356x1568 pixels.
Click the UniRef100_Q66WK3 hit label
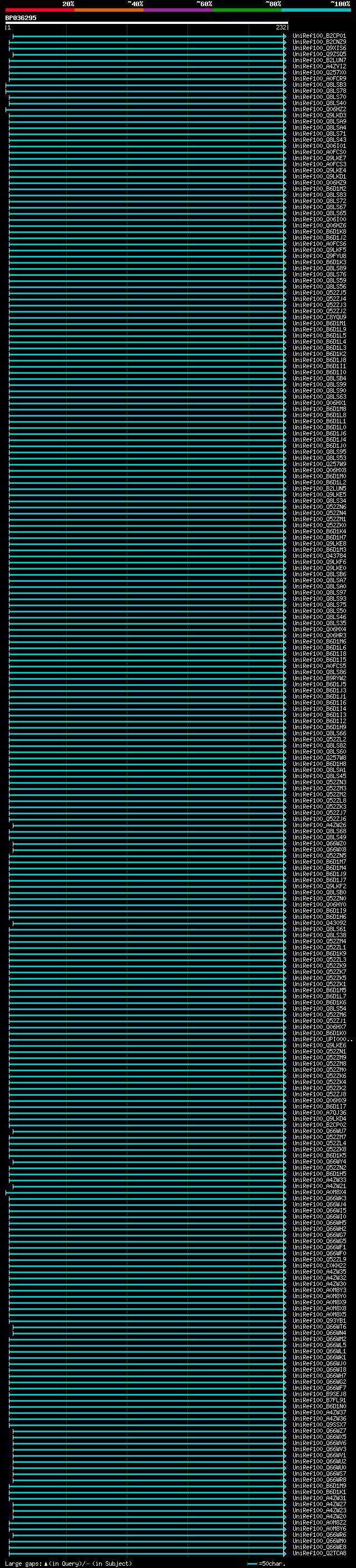319,1198
